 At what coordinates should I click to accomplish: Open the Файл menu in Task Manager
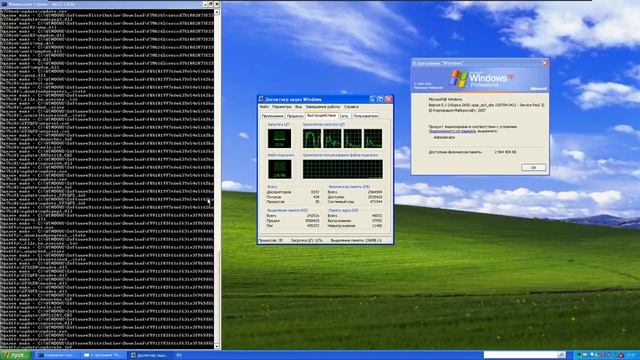pos(264,107)
